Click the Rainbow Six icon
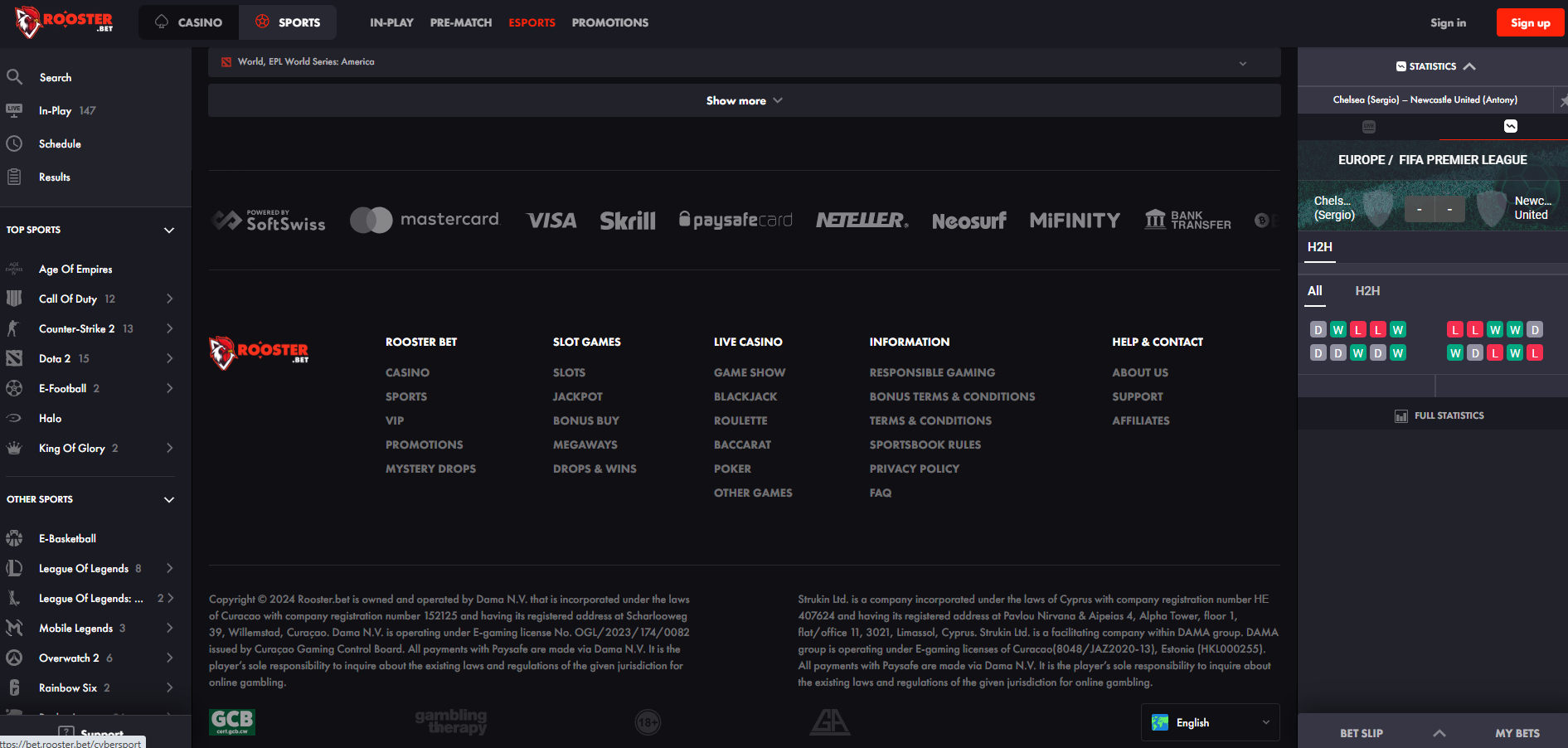The image size is (1568, 748). tap(14, 687)
